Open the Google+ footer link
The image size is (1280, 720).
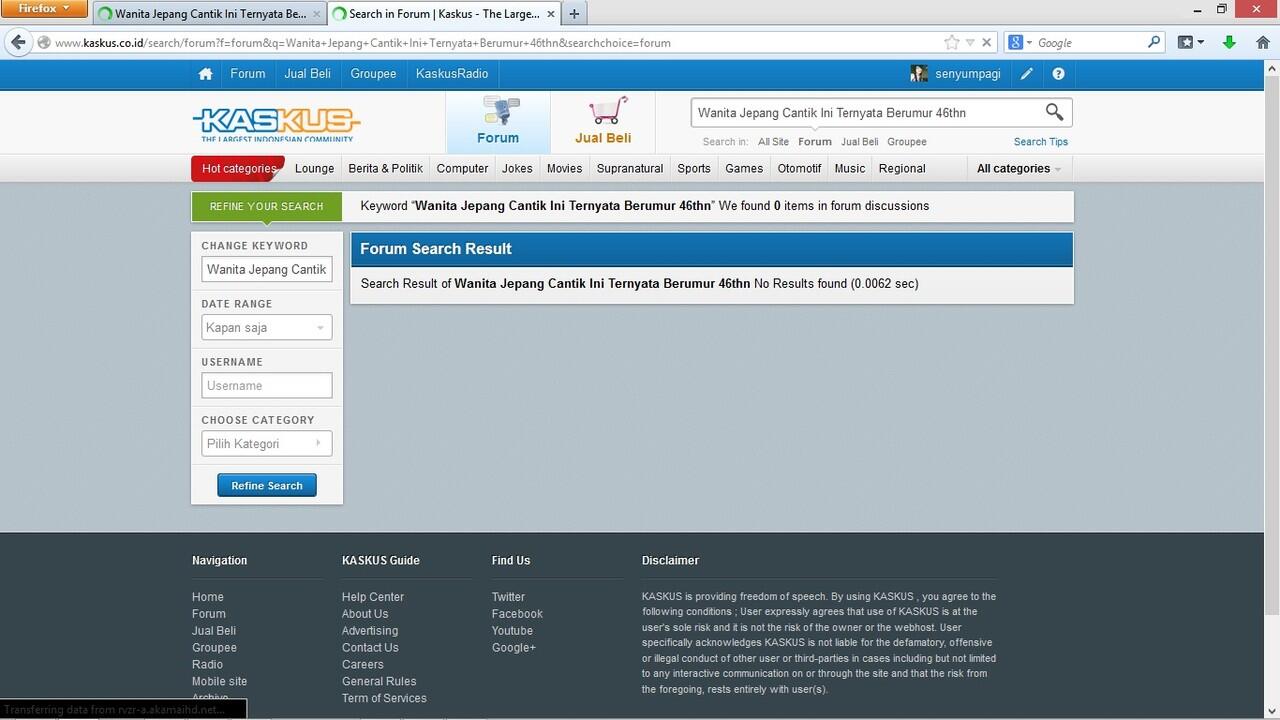click(x=514, y=647)
